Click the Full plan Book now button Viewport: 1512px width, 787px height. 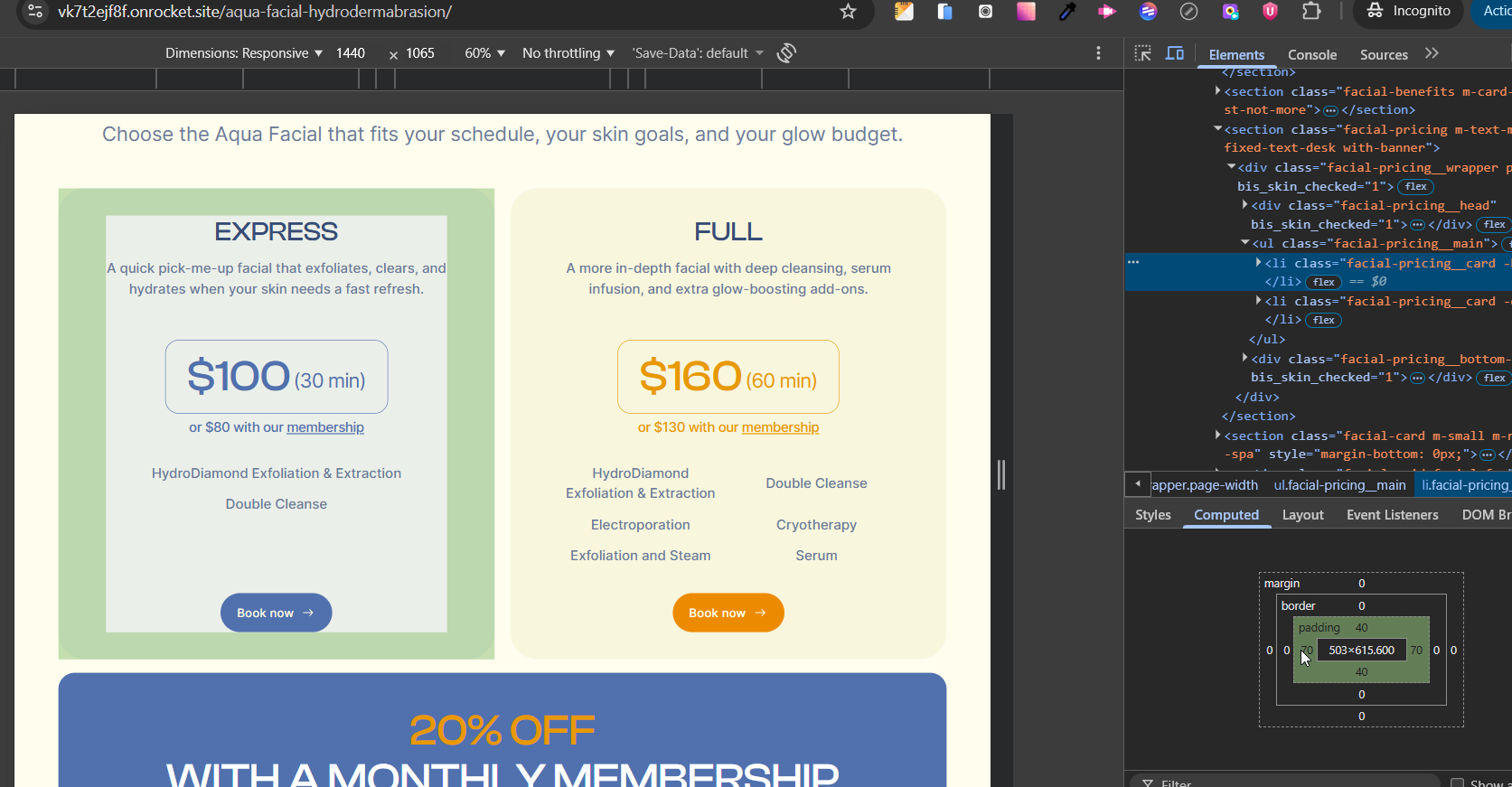728,613
